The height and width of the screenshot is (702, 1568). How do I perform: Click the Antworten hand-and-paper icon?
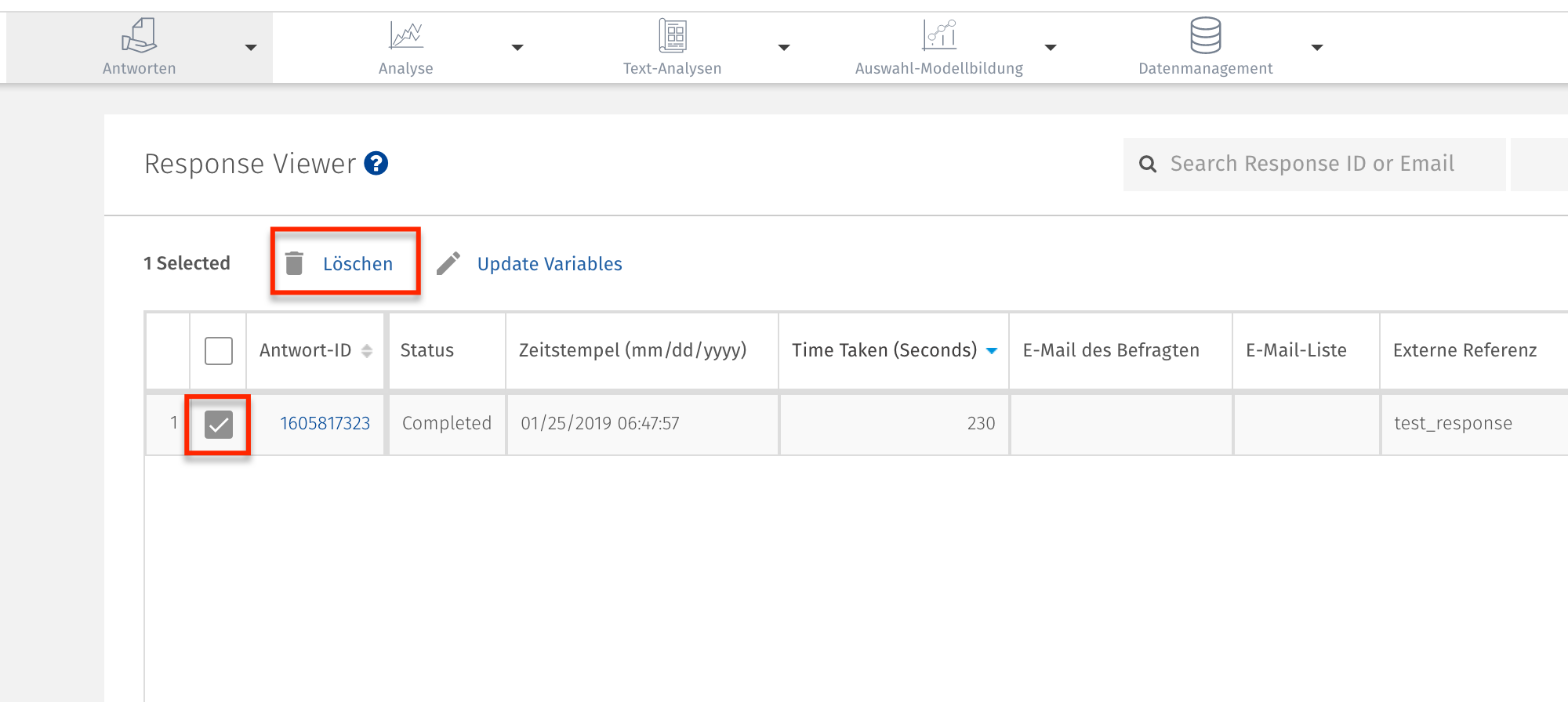click(140, 35)
